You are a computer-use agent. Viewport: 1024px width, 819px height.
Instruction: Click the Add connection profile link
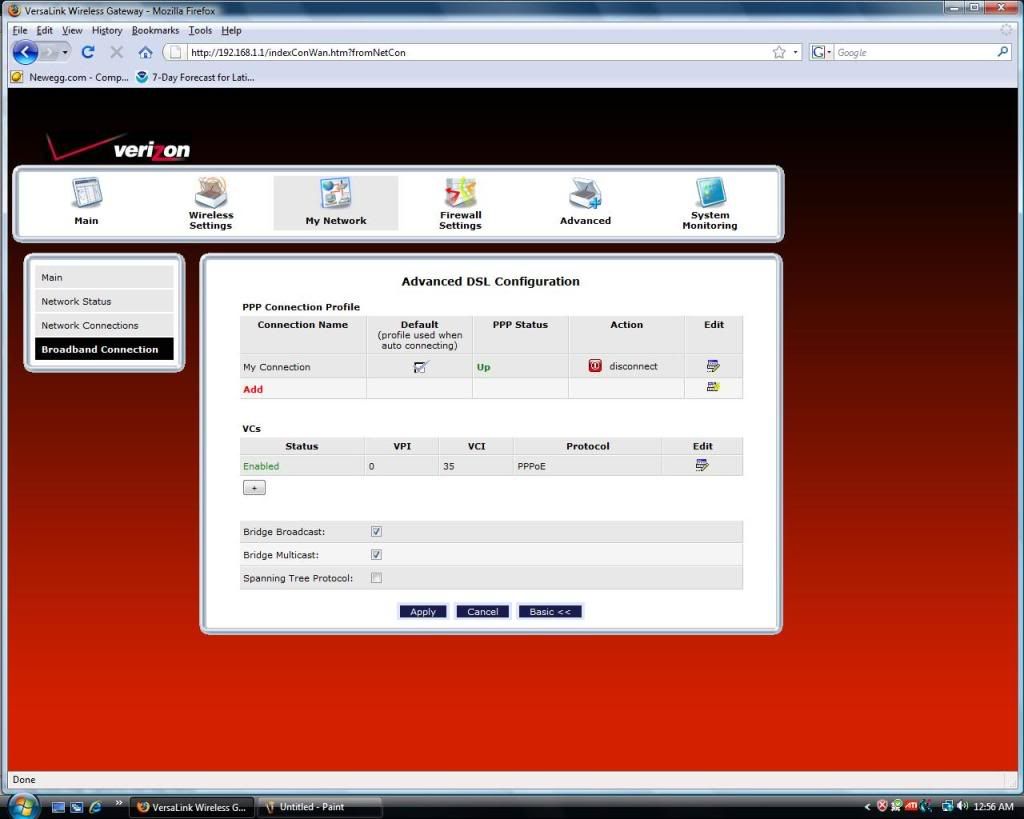click(x=253, y=390)
